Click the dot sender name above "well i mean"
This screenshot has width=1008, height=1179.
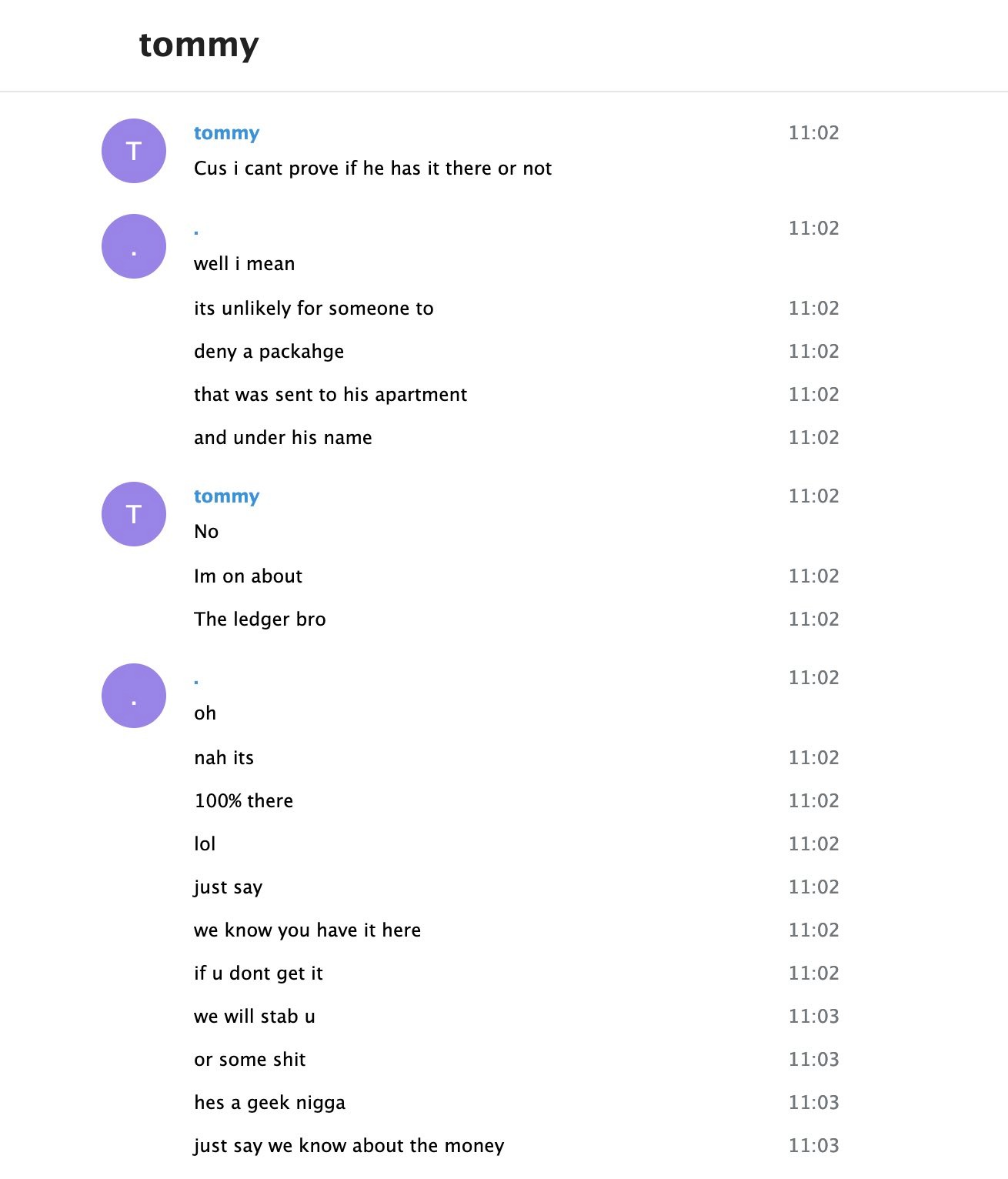(197, 230)
